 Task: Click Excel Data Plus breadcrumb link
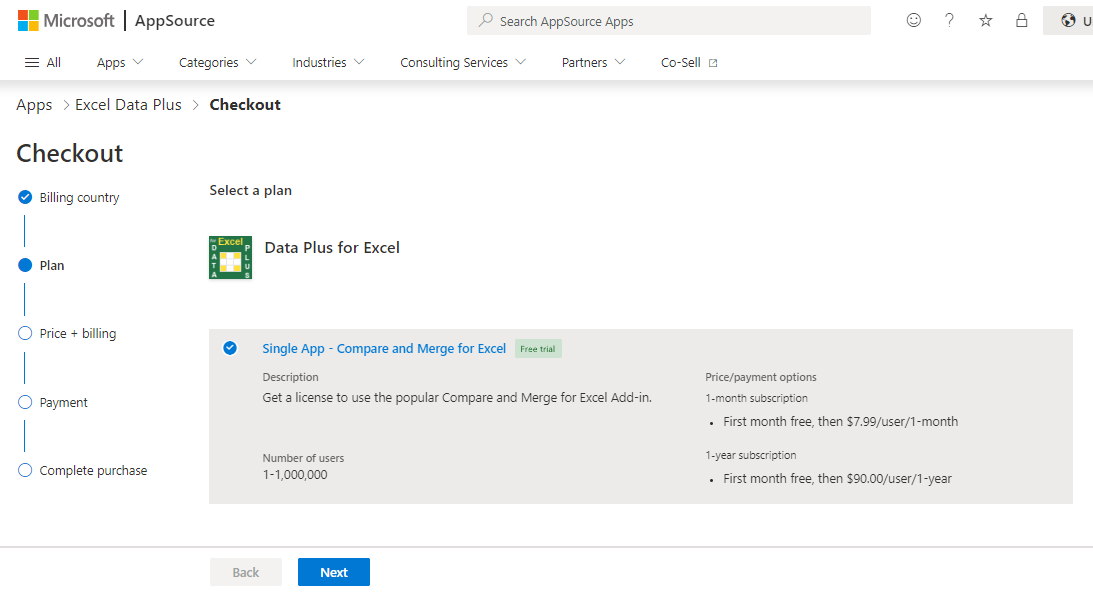(128, 105)
